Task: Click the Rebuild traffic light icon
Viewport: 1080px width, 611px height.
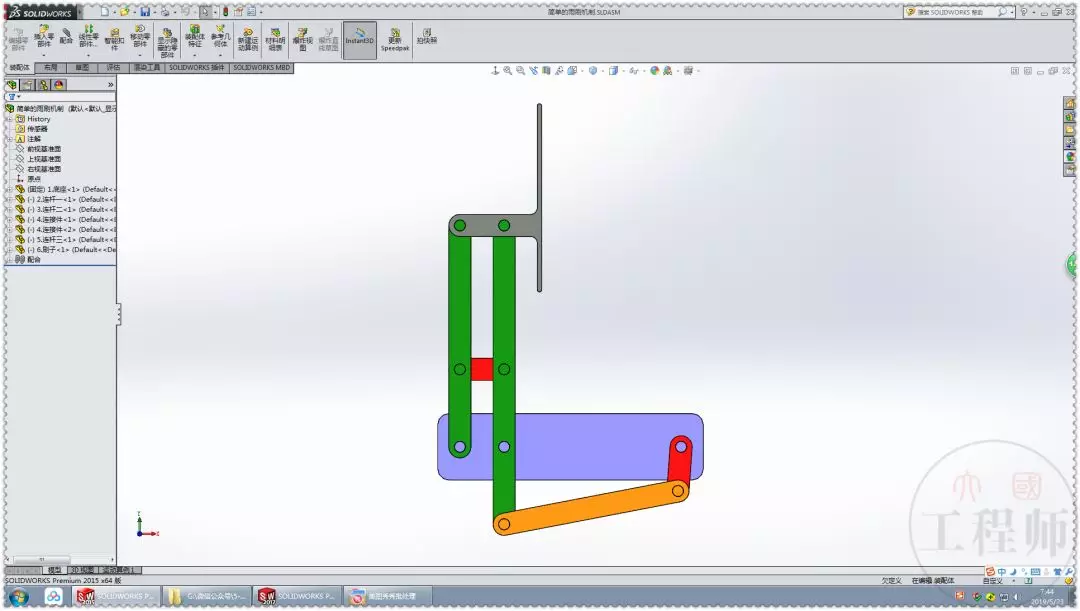Action: click(x=225, y=12)
